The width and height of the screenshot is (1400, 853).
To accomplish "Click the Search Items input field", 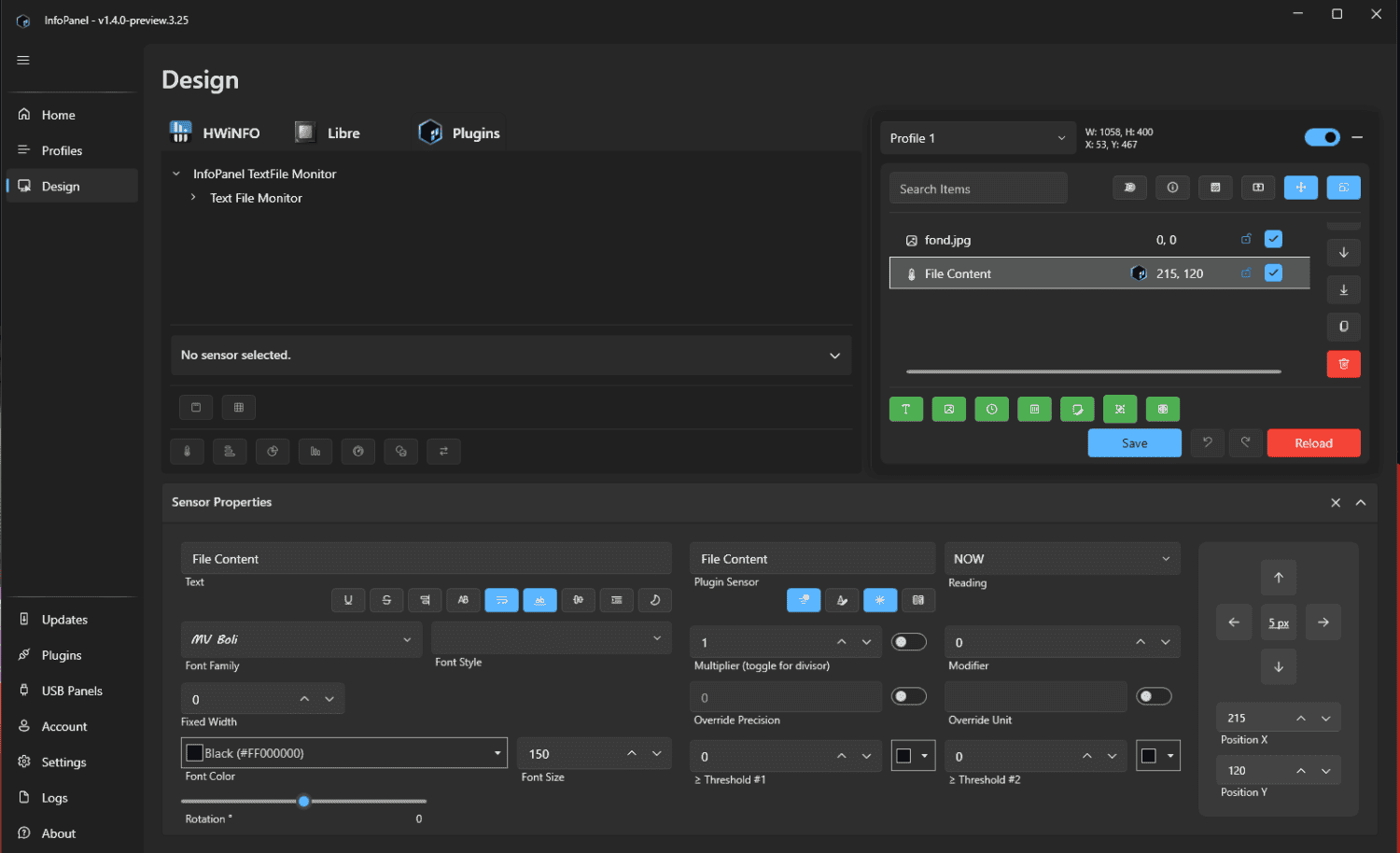I will pos(977,189).
